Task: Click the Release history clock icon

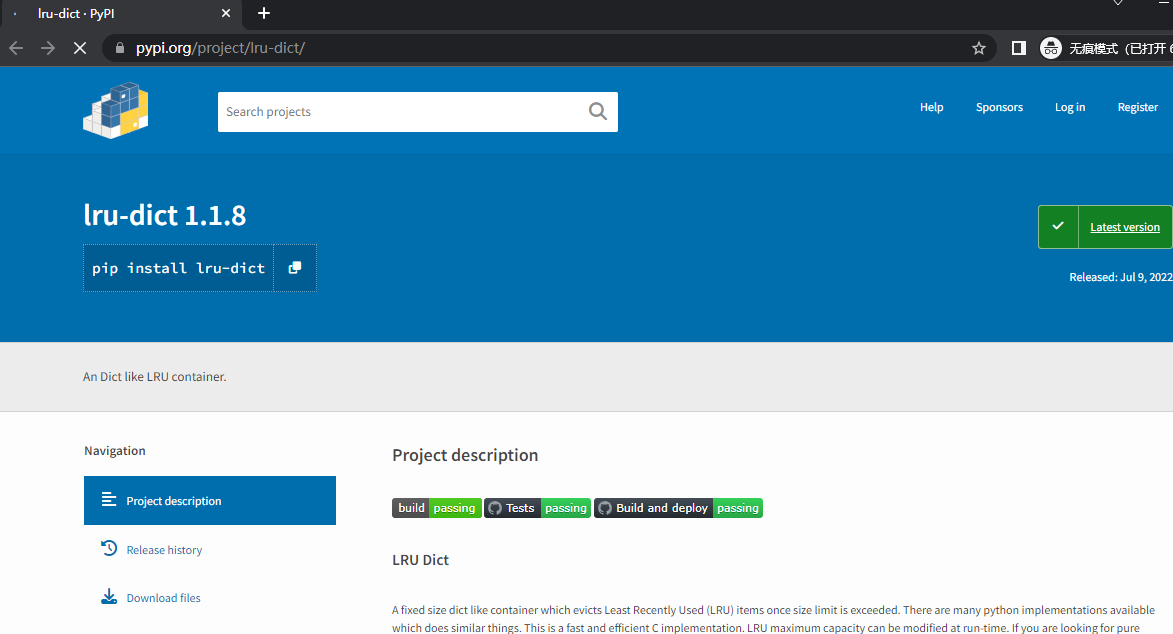Action: (108, 549)
